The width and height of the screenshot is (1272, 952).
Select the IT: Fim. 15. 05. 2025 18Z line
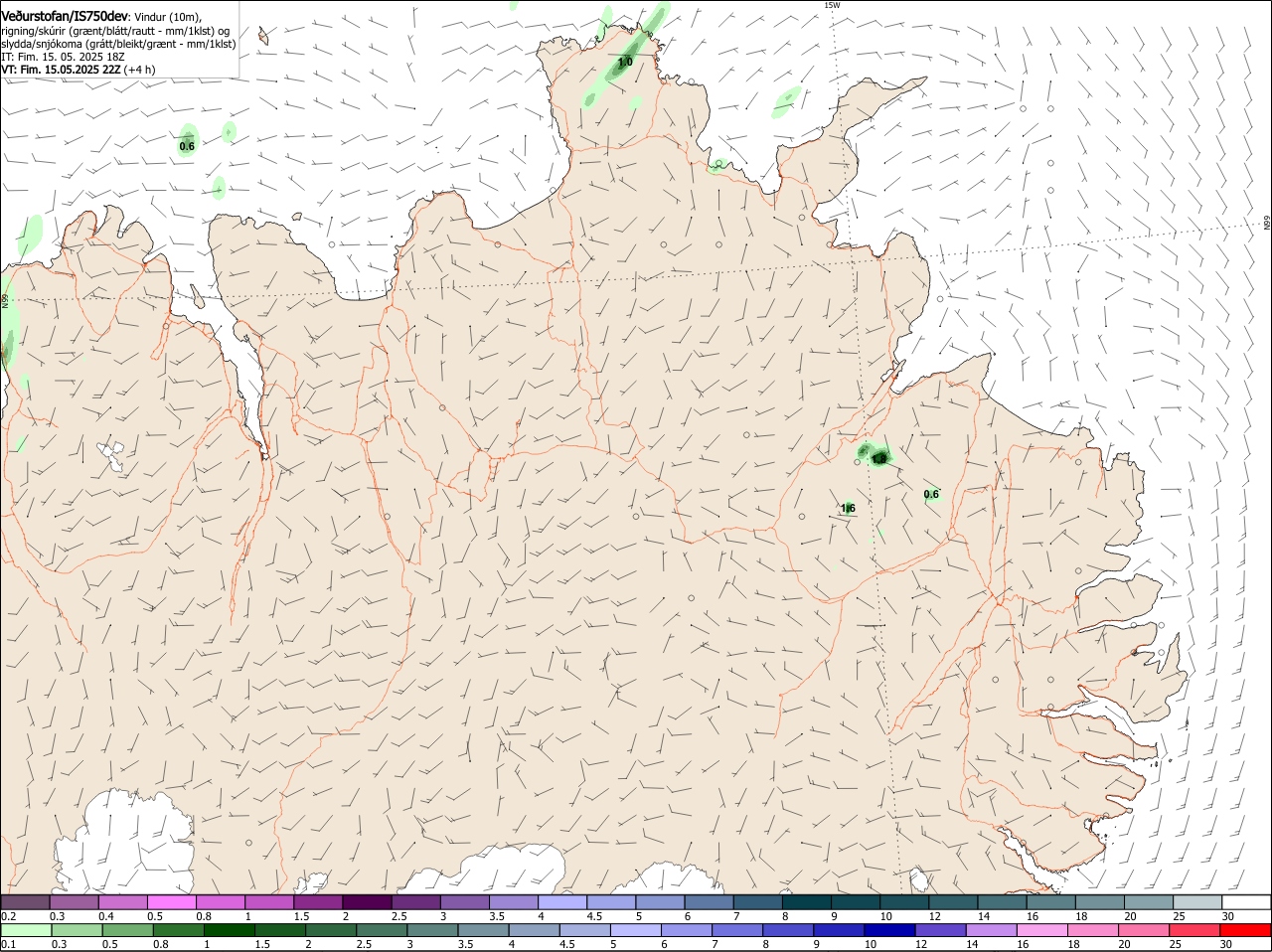63,57
